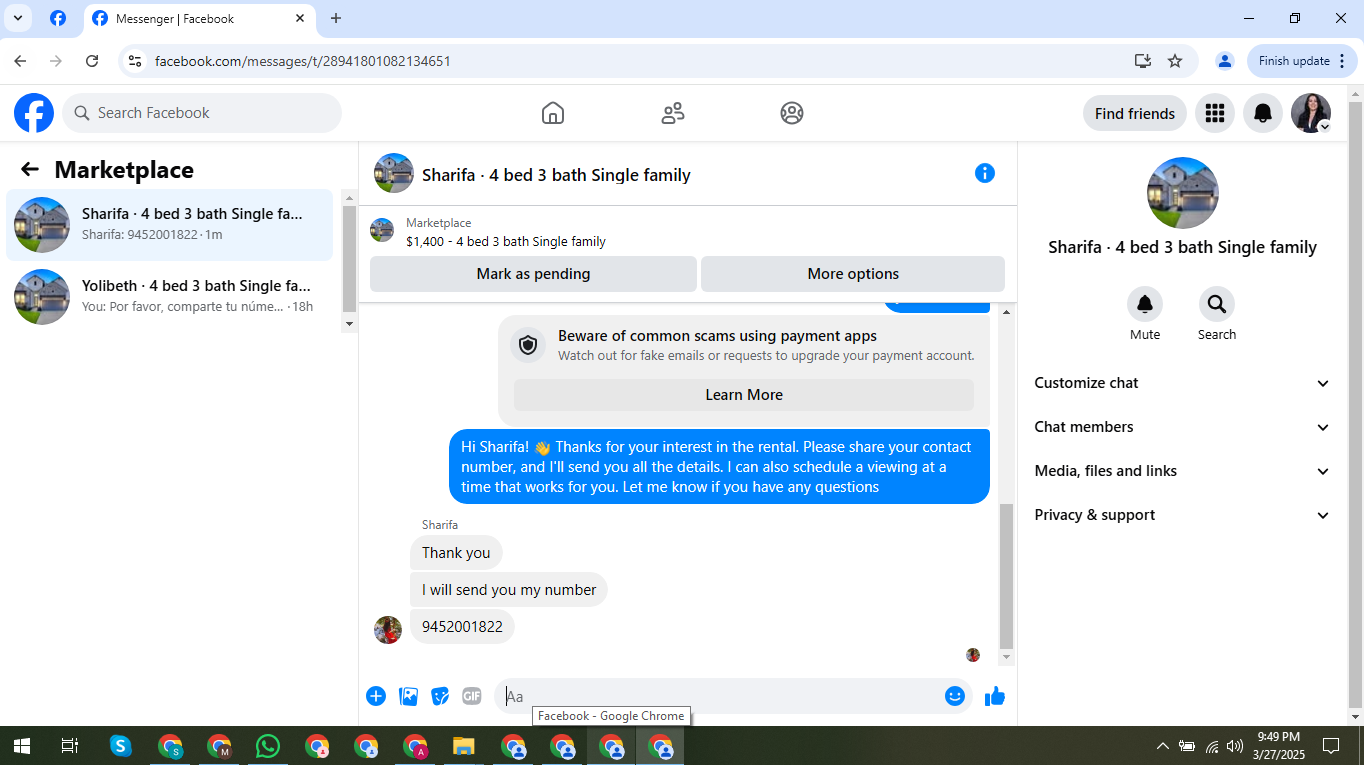Image resolution: width=1364 pixels, height=765 pixels.
Task: Show hidden system tray icons
Action: tap(1162, 746)
